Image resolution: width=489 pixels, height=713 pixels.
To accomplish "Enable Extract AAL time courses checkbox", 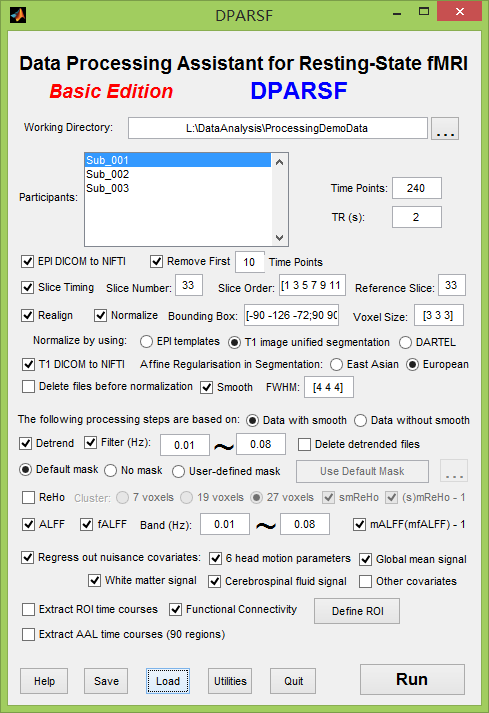I will point(29,634).
